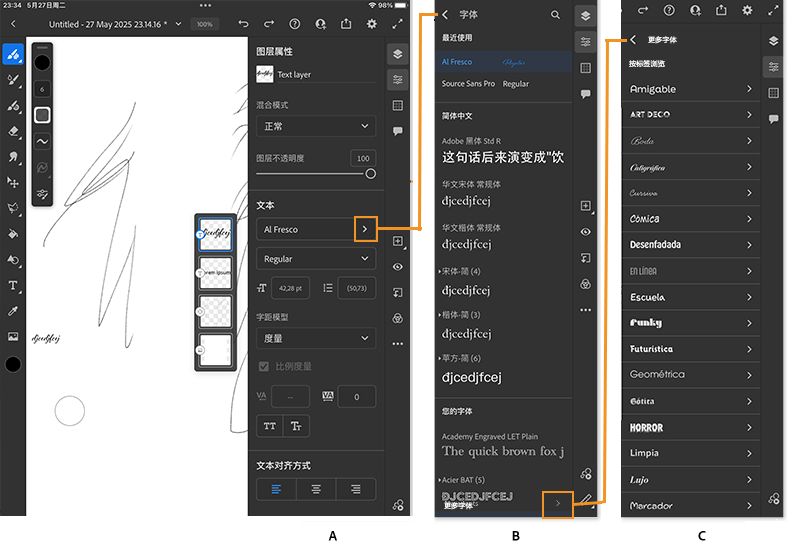Open black color chip at toolbar bottom
The width and height of the screenshot is (800, 556).
[13, 365]
